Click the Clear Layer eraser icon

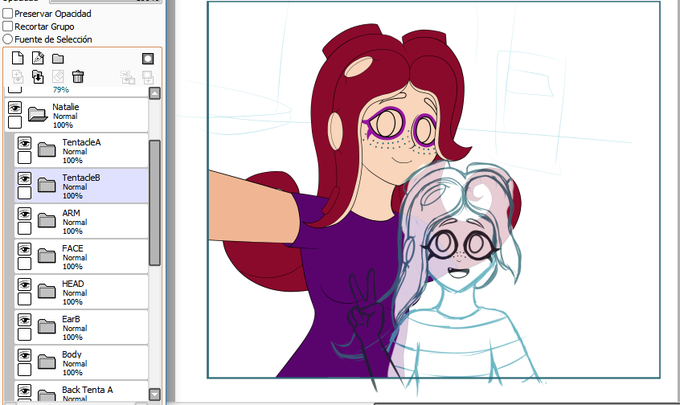tap(58, 77)
